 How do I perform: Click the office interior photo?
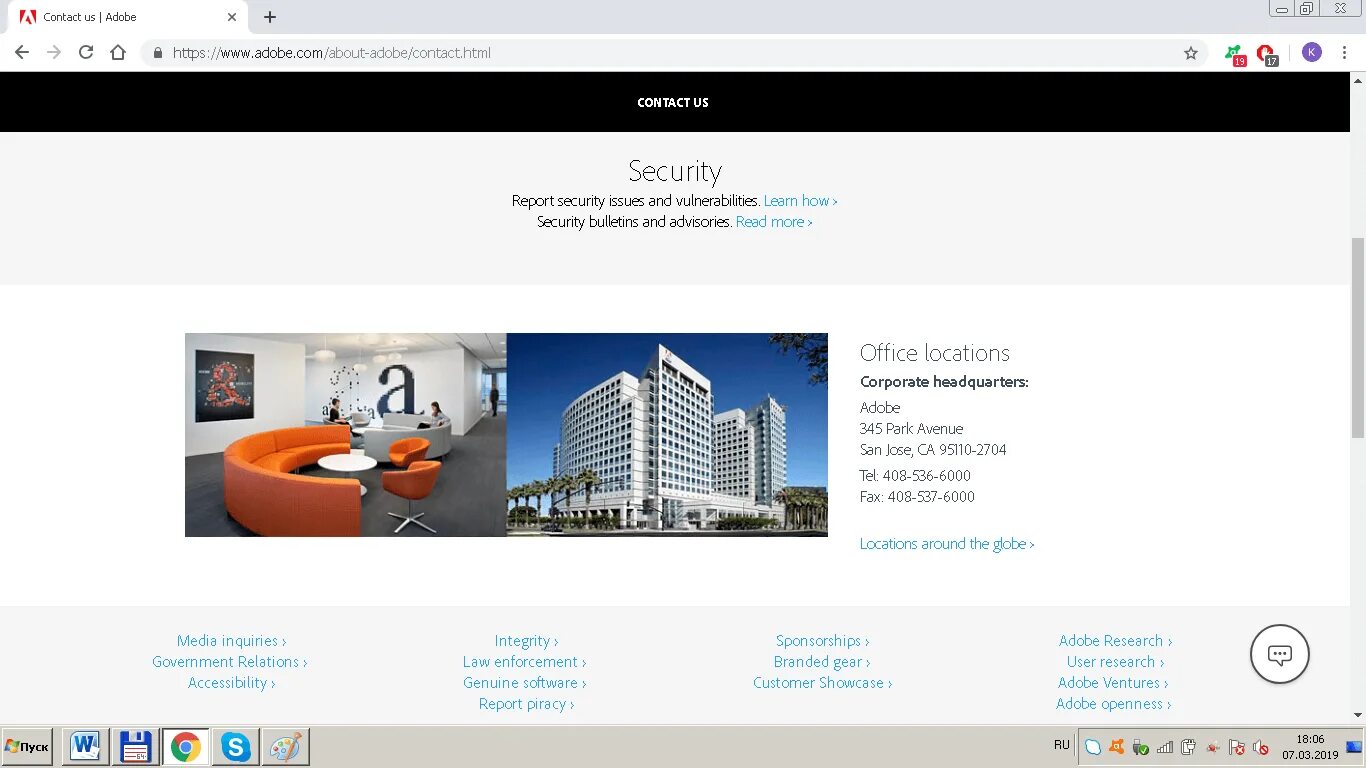click(346, 435)
